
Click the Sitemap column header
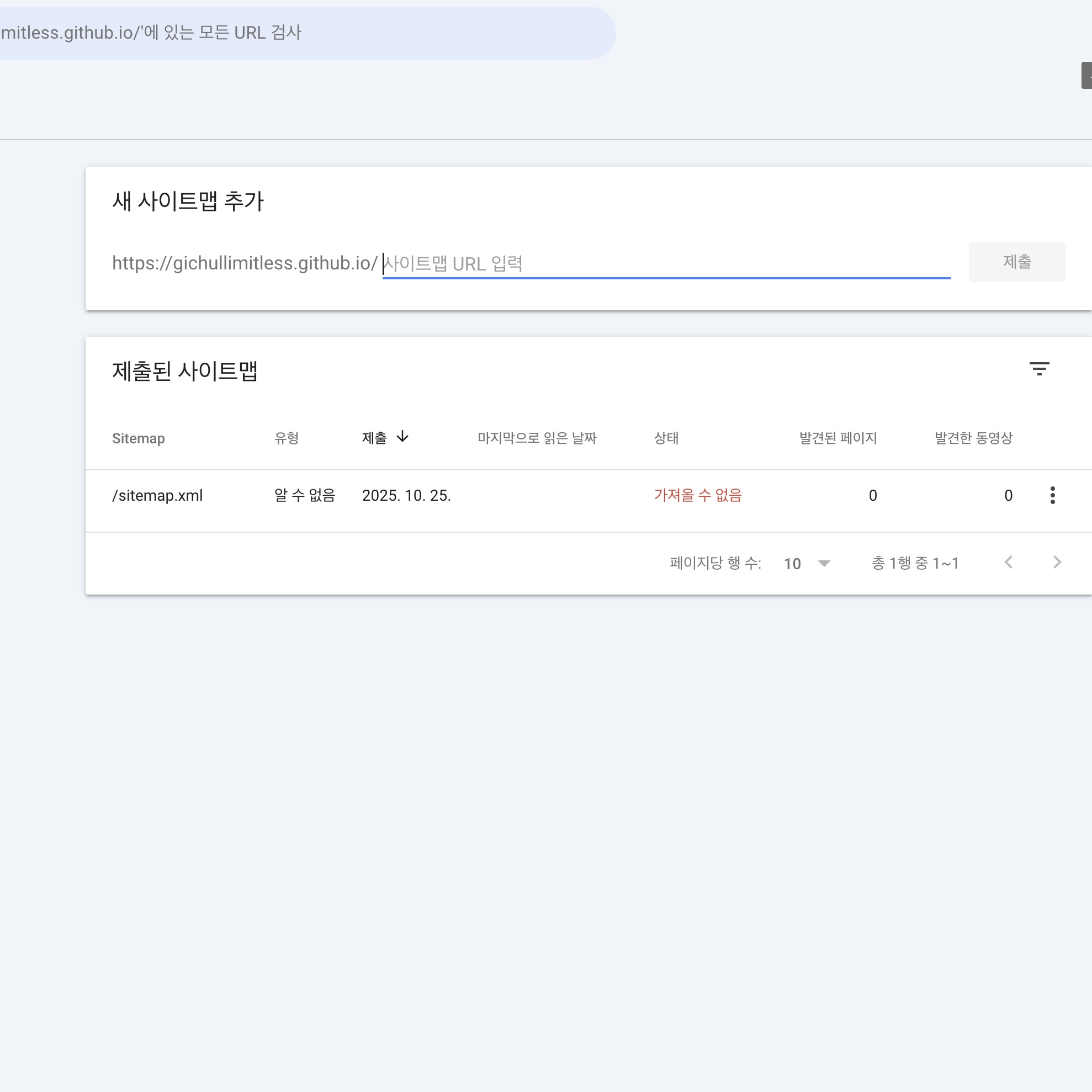139,438
